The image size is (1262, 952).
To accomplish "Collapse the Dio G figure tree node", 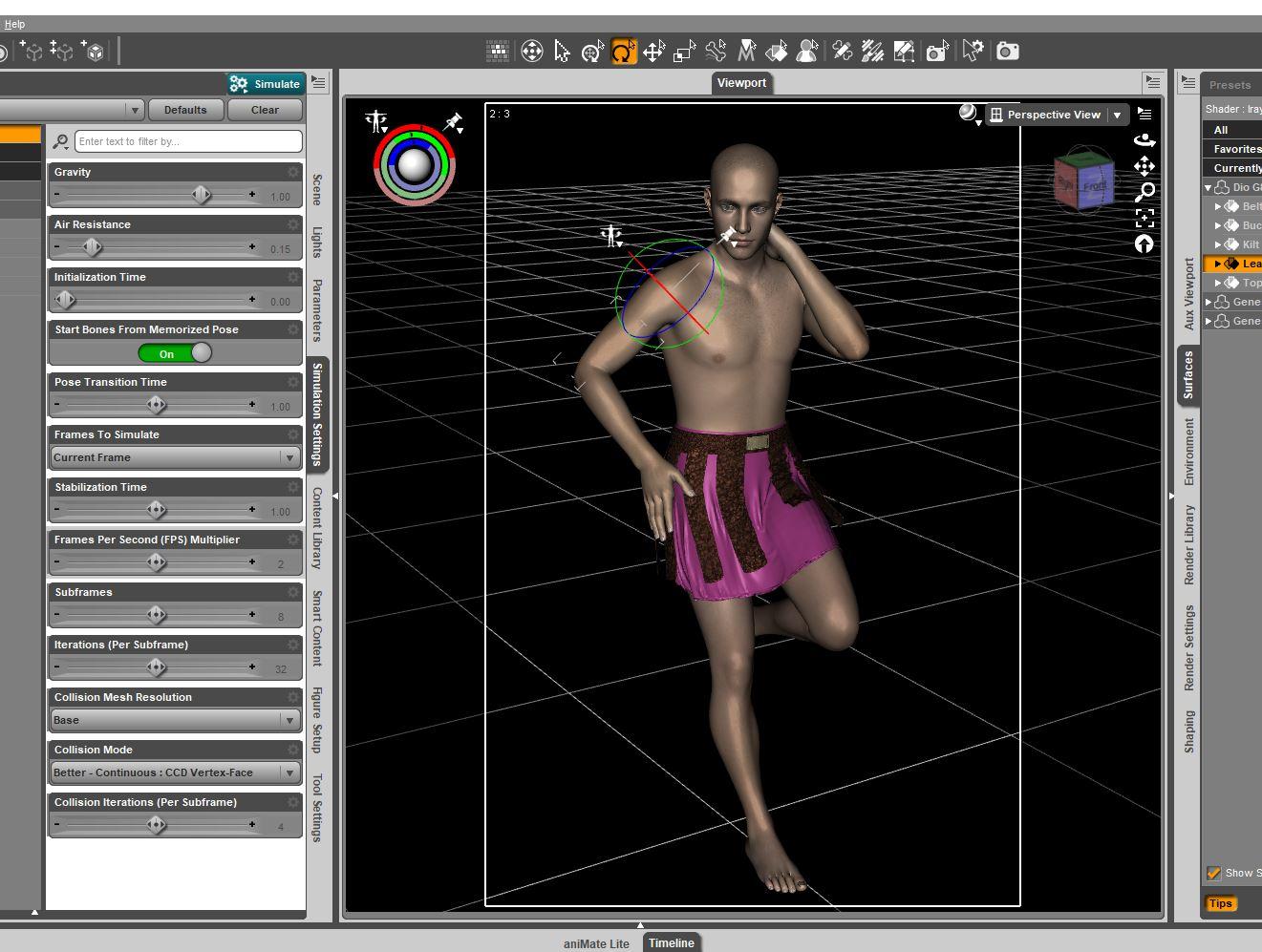I will 1208,187.
